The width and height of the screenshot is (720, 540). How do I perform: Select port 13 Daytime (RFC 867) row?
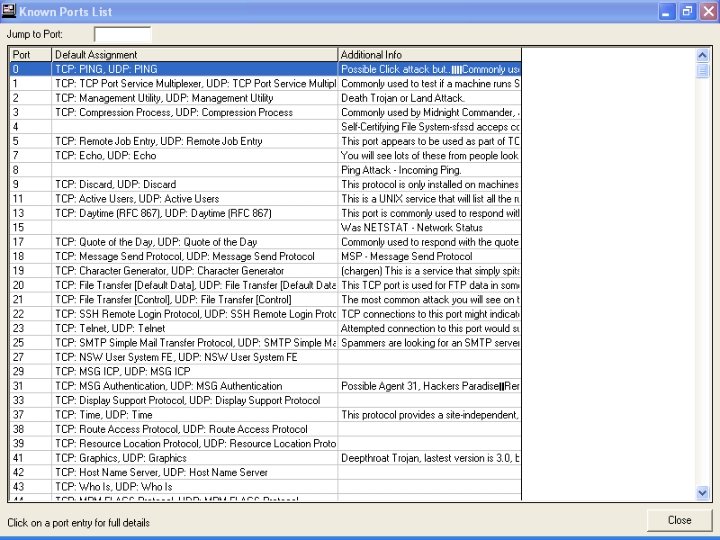[265, 213]
